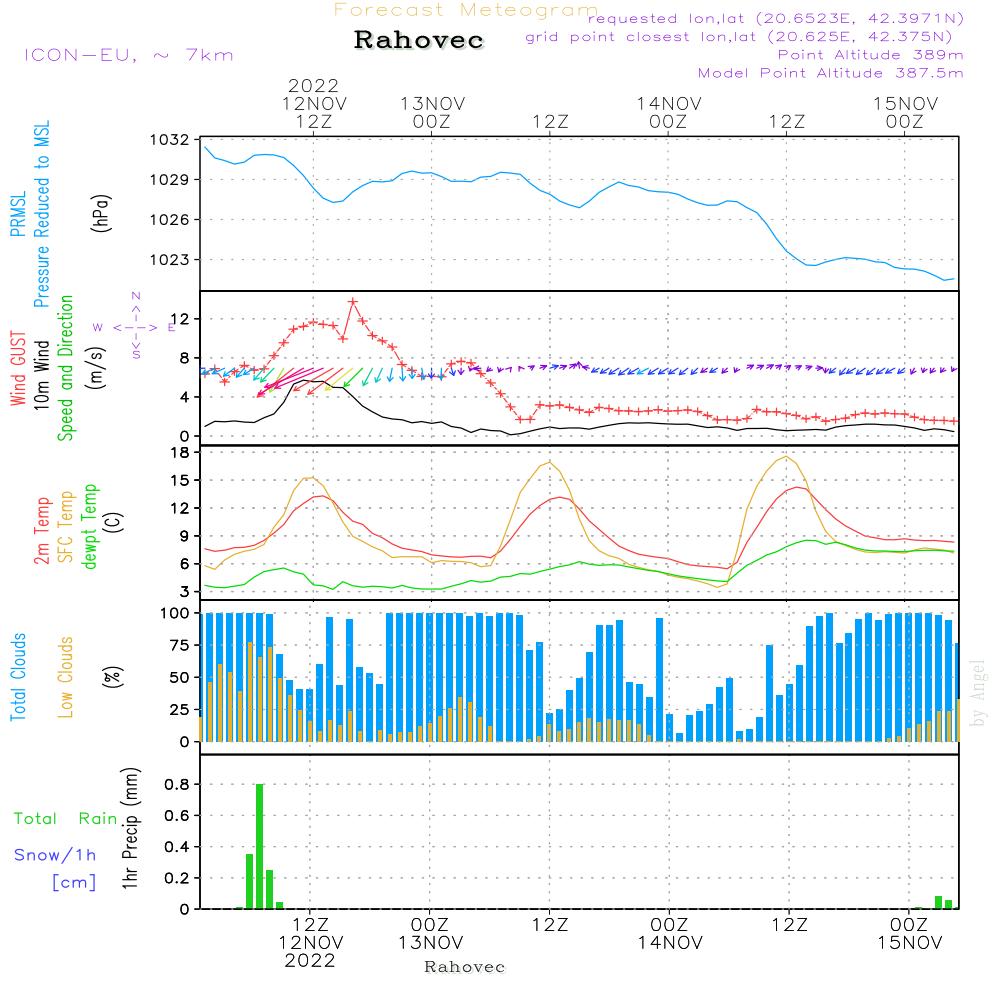The width and height of the screenshot is (1000, 1000).
Task: Click the '1032' pressure axis value
Action: [x=170, y=140]
